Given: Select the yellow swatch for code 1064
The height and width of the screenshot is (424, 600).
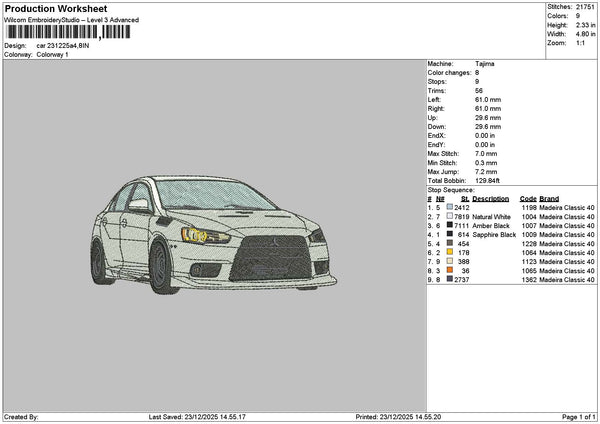Looking at the screenshot, I should coord(450,253).
